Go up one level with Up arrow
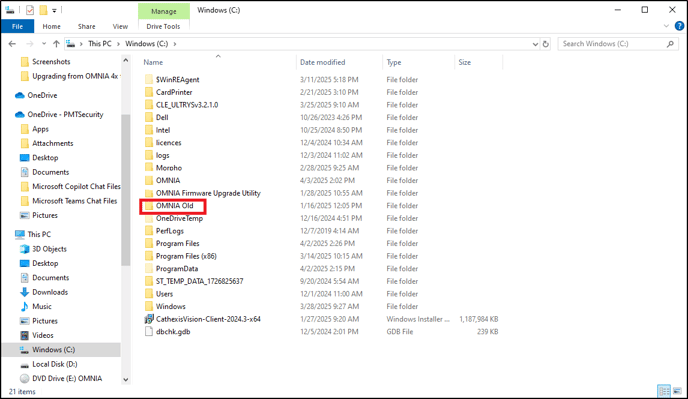The image size is (688, 399). 56,44
